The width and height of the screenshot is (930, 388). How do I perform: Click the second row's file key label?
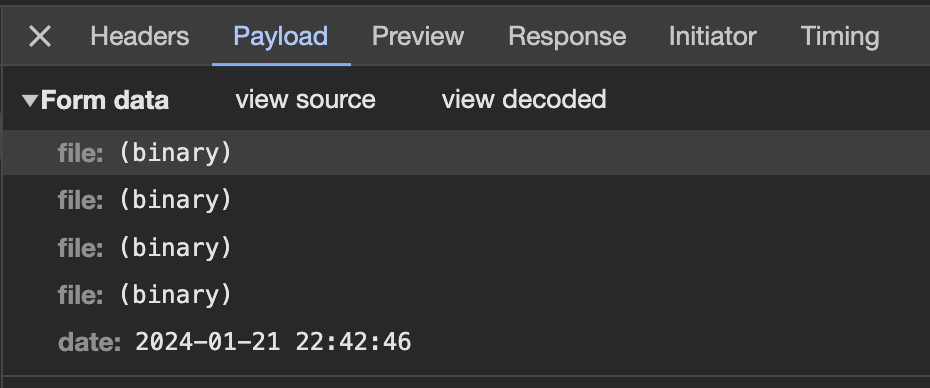(81, 200)
